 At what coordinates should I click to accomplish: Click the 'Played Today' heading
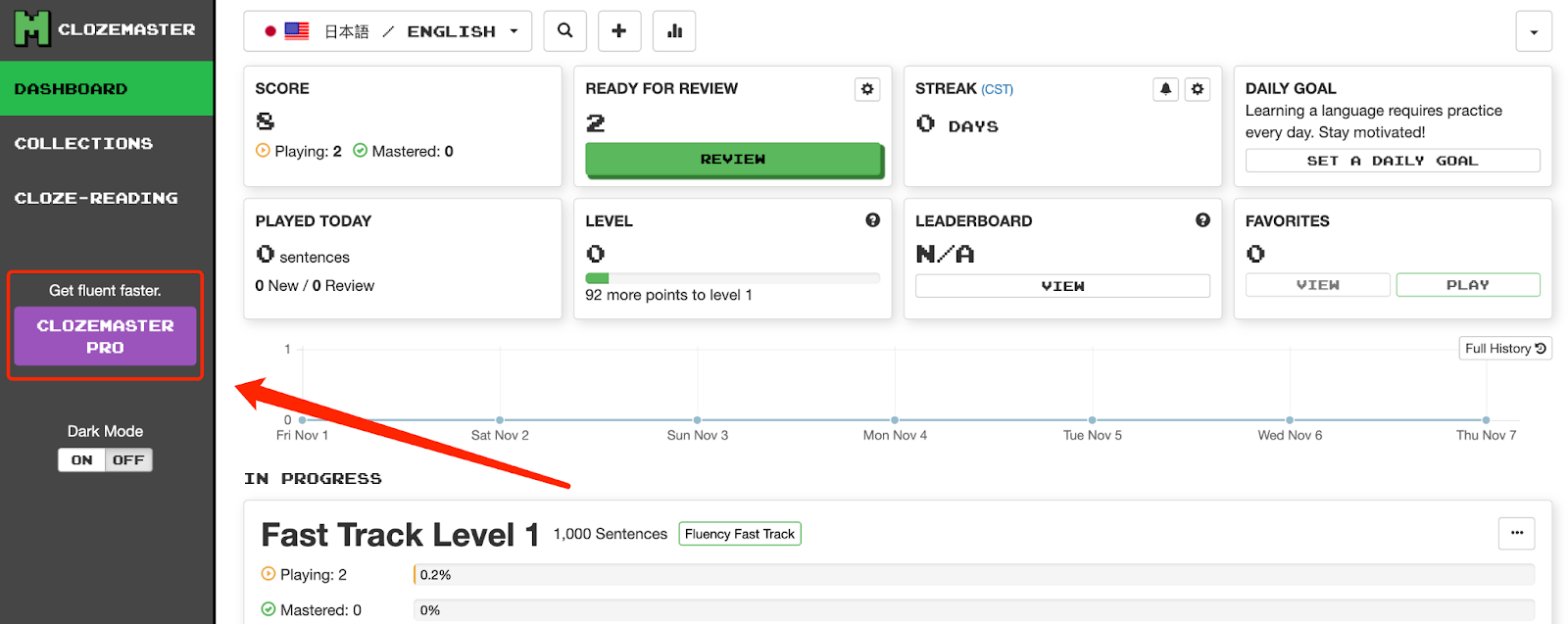pos(314,220)
